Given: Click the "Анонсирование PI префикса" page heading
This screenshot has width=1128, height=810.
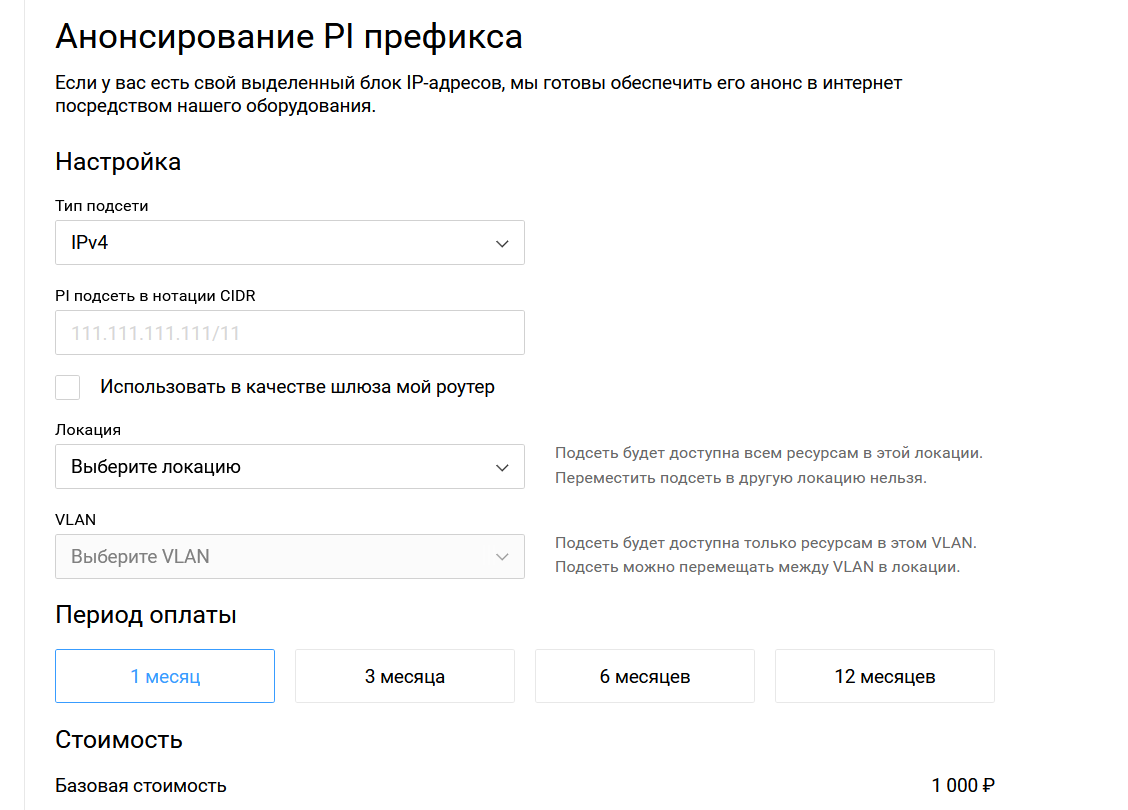Looking at the screenshot, I should pyautogui.click(x=288, y=37).
